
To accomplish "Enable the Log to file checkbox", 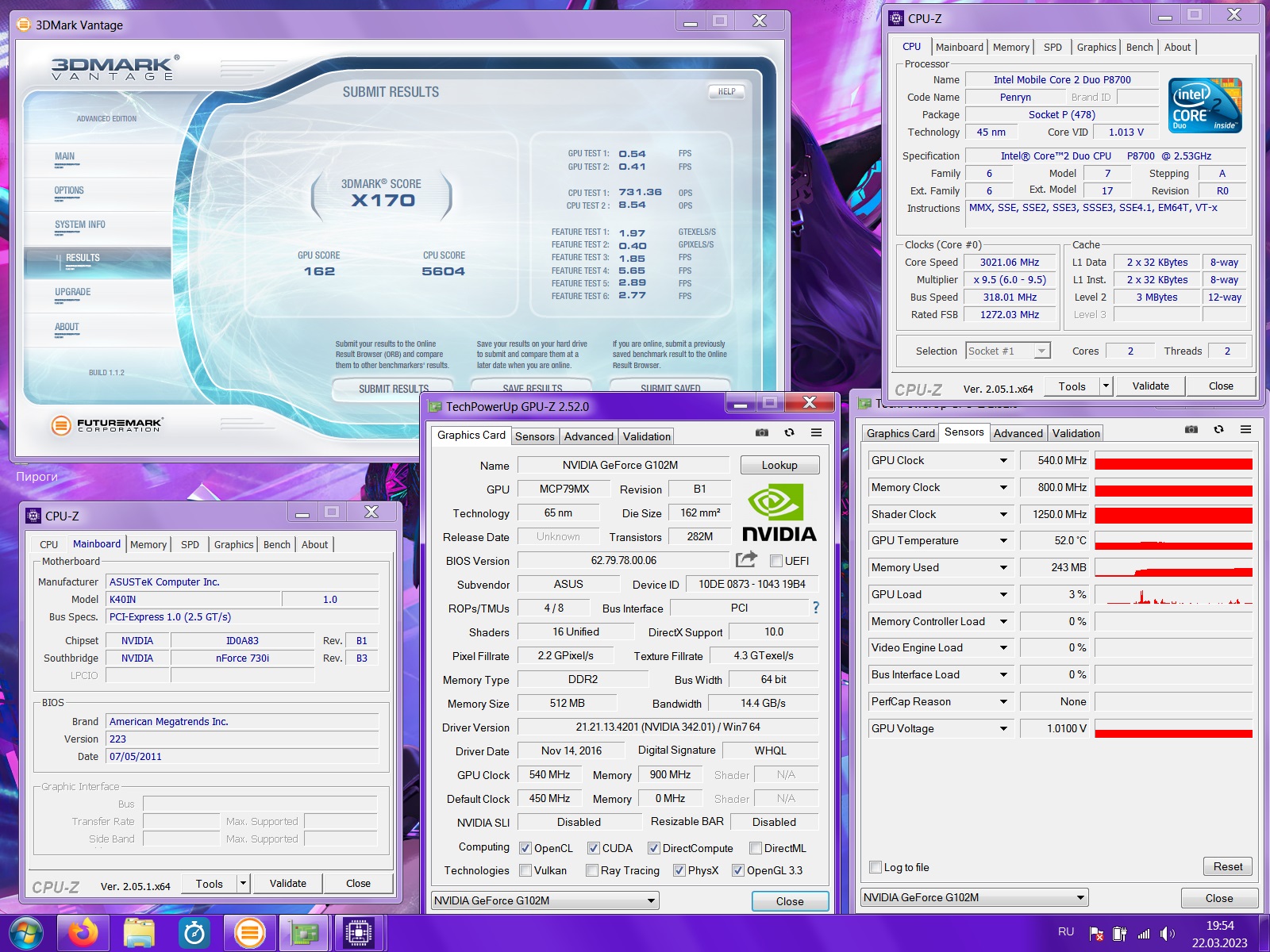I will [876, 867].
